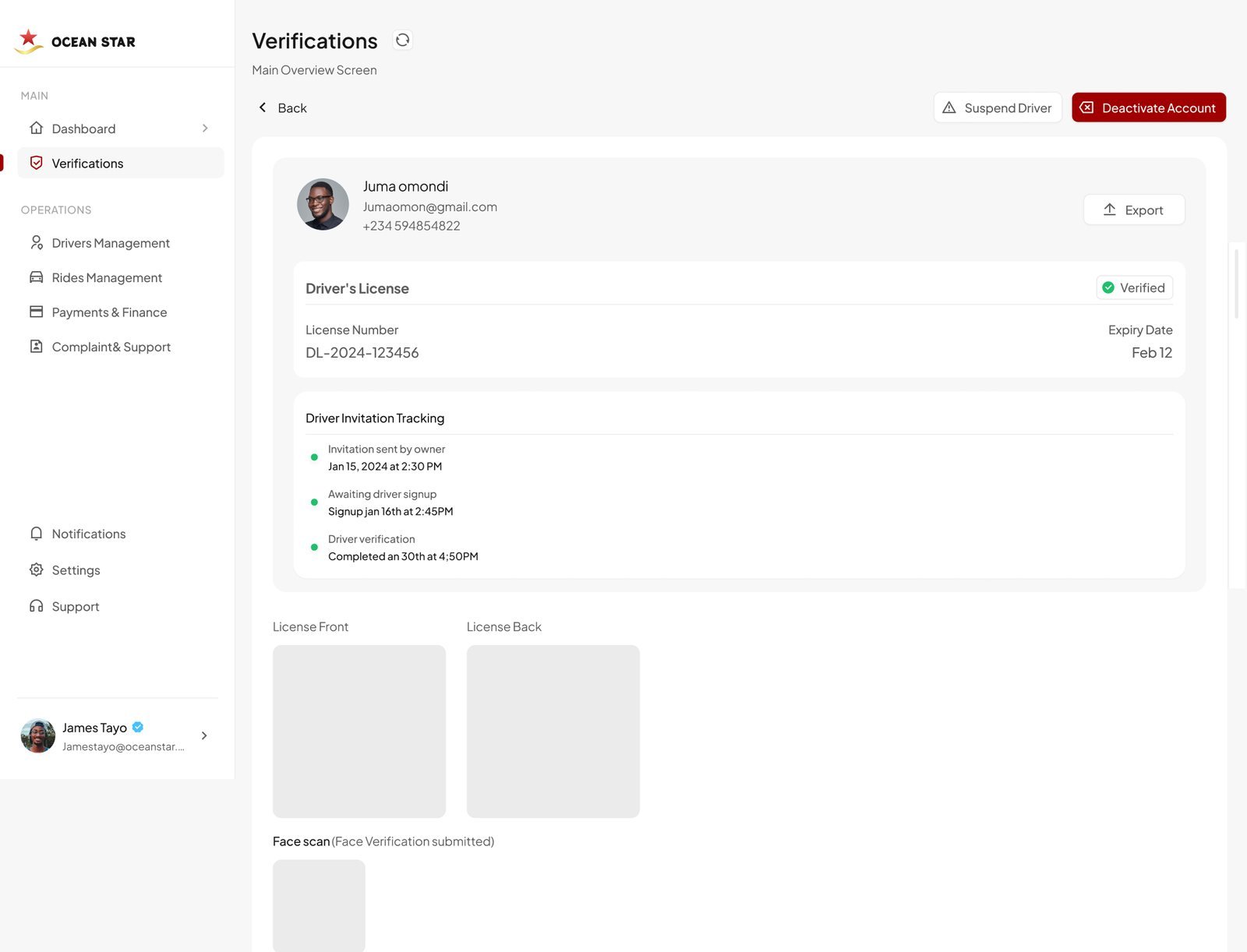
Task: Click Suspend Driver button
Action: coord(998,108)
